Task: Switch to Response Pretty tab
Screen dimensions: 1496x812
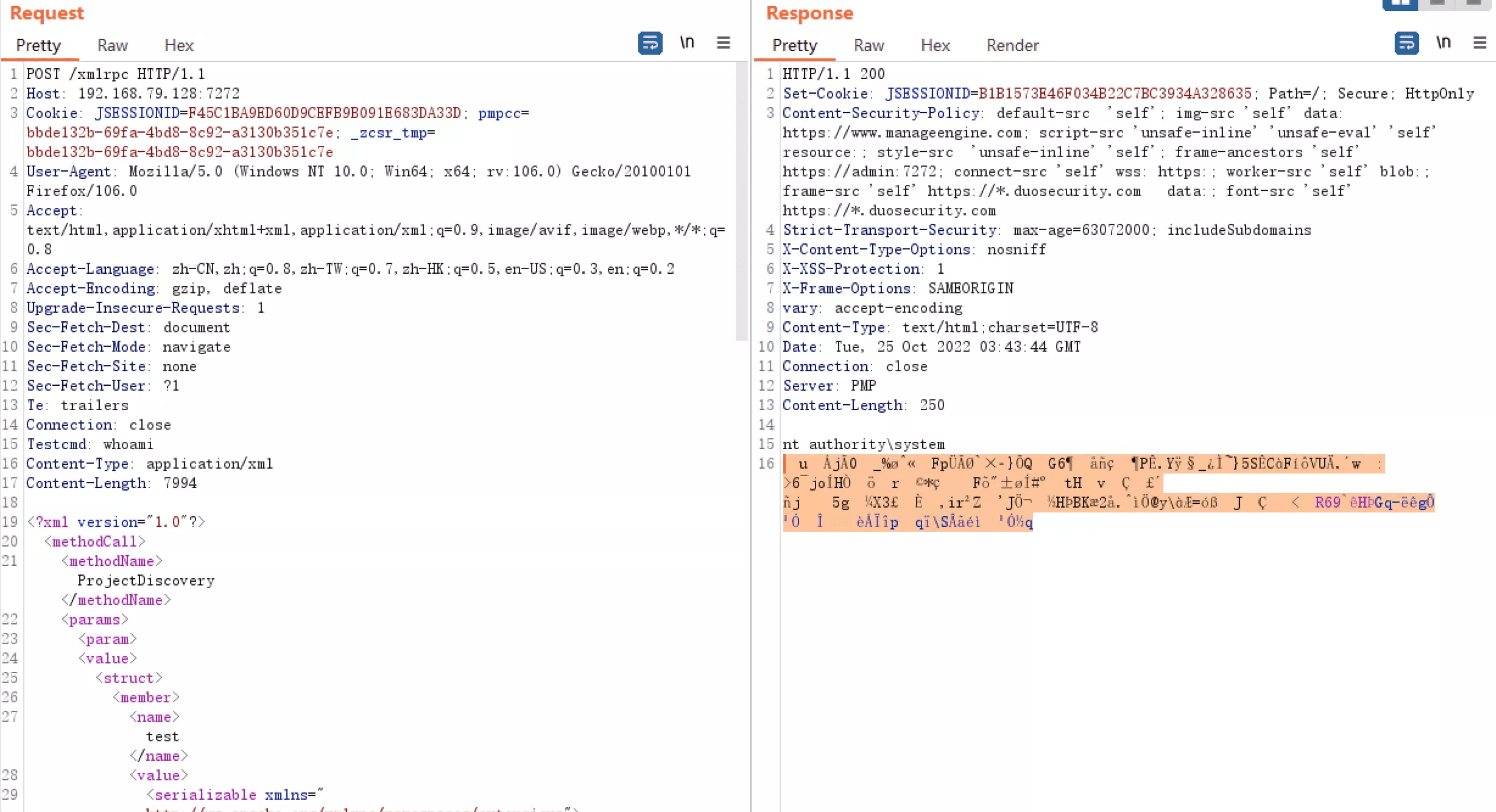Action: click(x=795, y=45)
